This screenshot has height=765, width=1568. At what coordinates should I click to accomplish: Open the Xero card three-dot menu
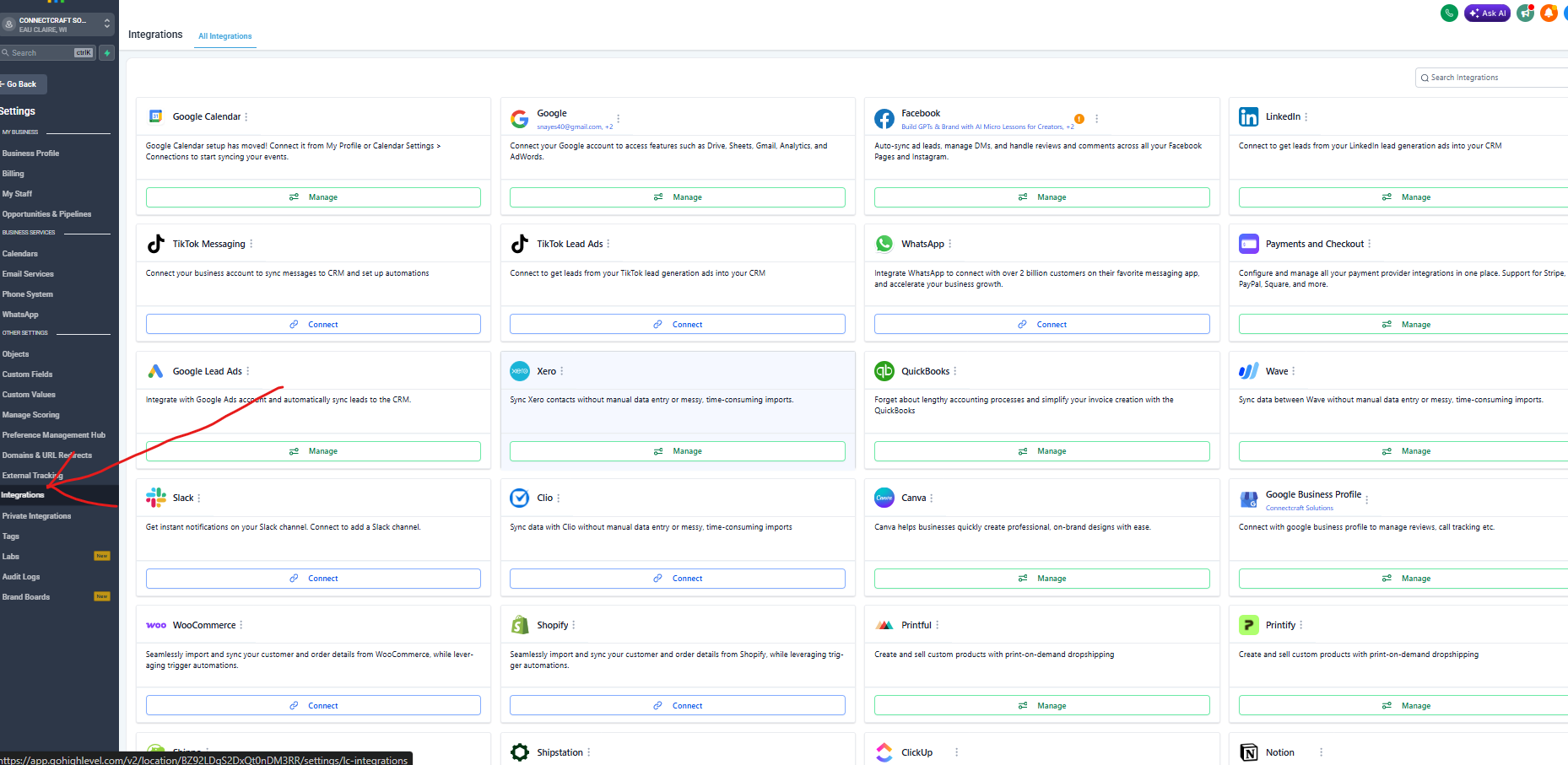[x=562, y=371]
